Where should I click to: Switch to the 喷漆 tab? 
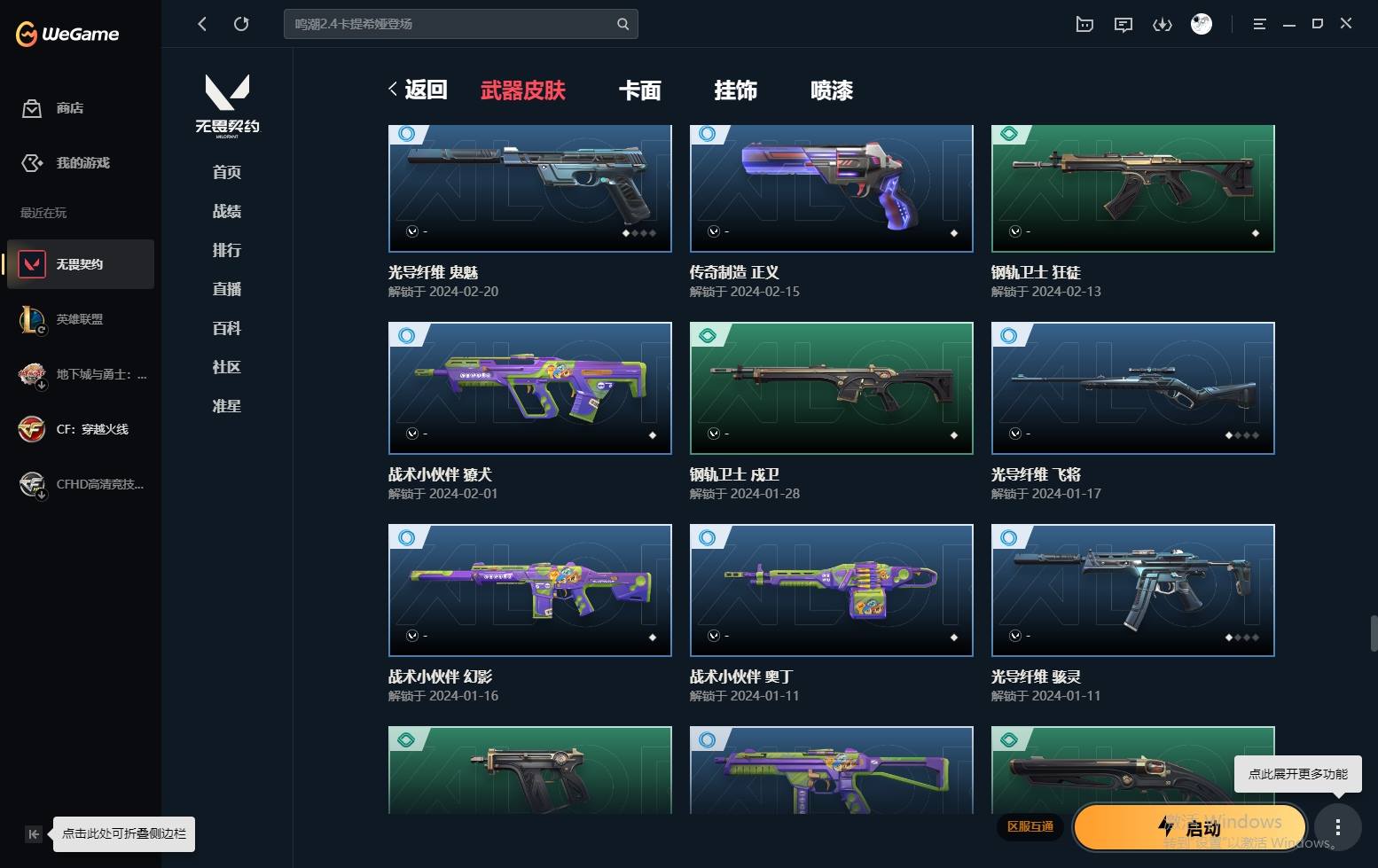(x=832, y=90)
